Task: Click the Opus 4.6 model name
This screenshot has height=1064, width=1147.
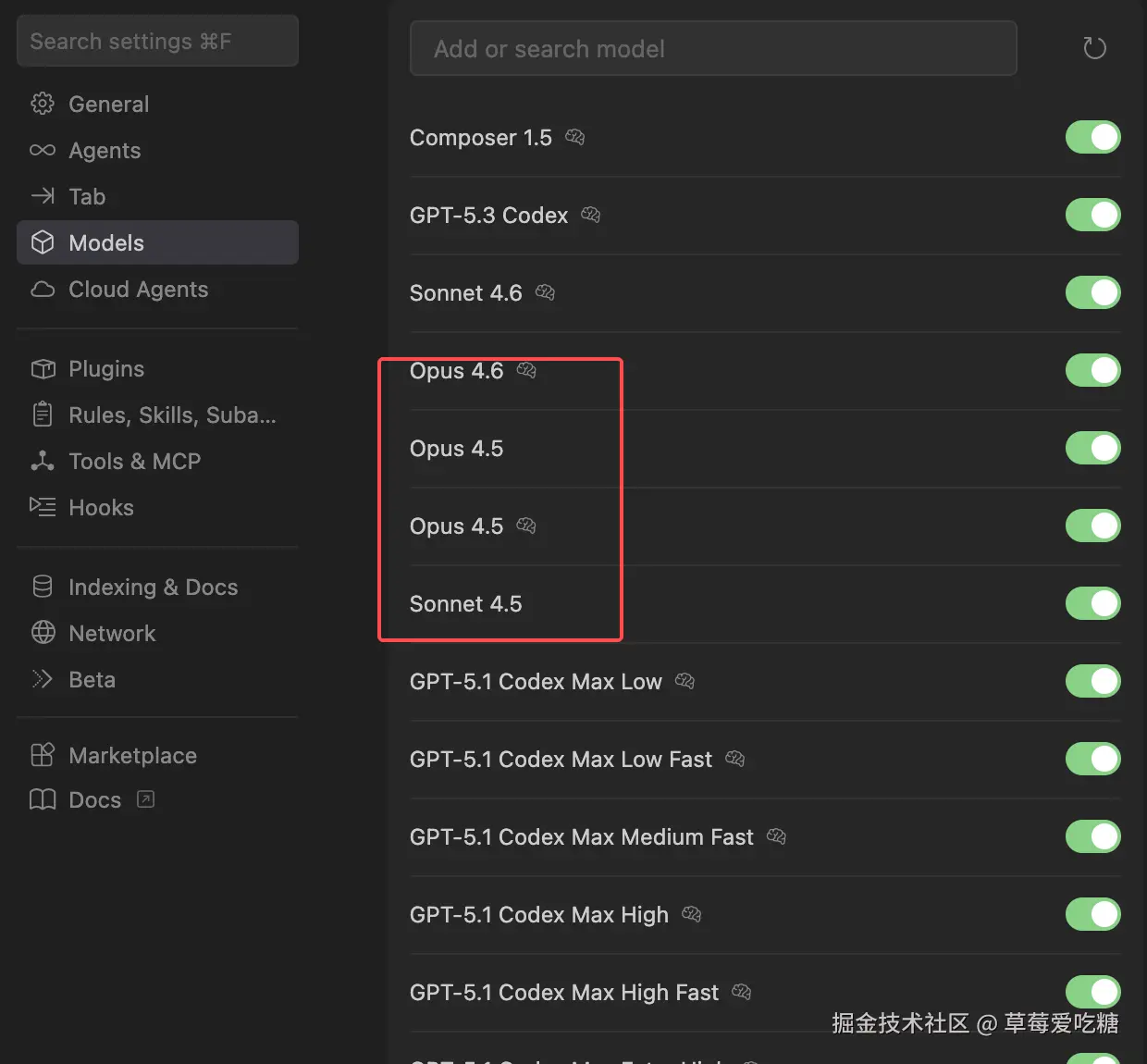Action: (x=457, y=370)
